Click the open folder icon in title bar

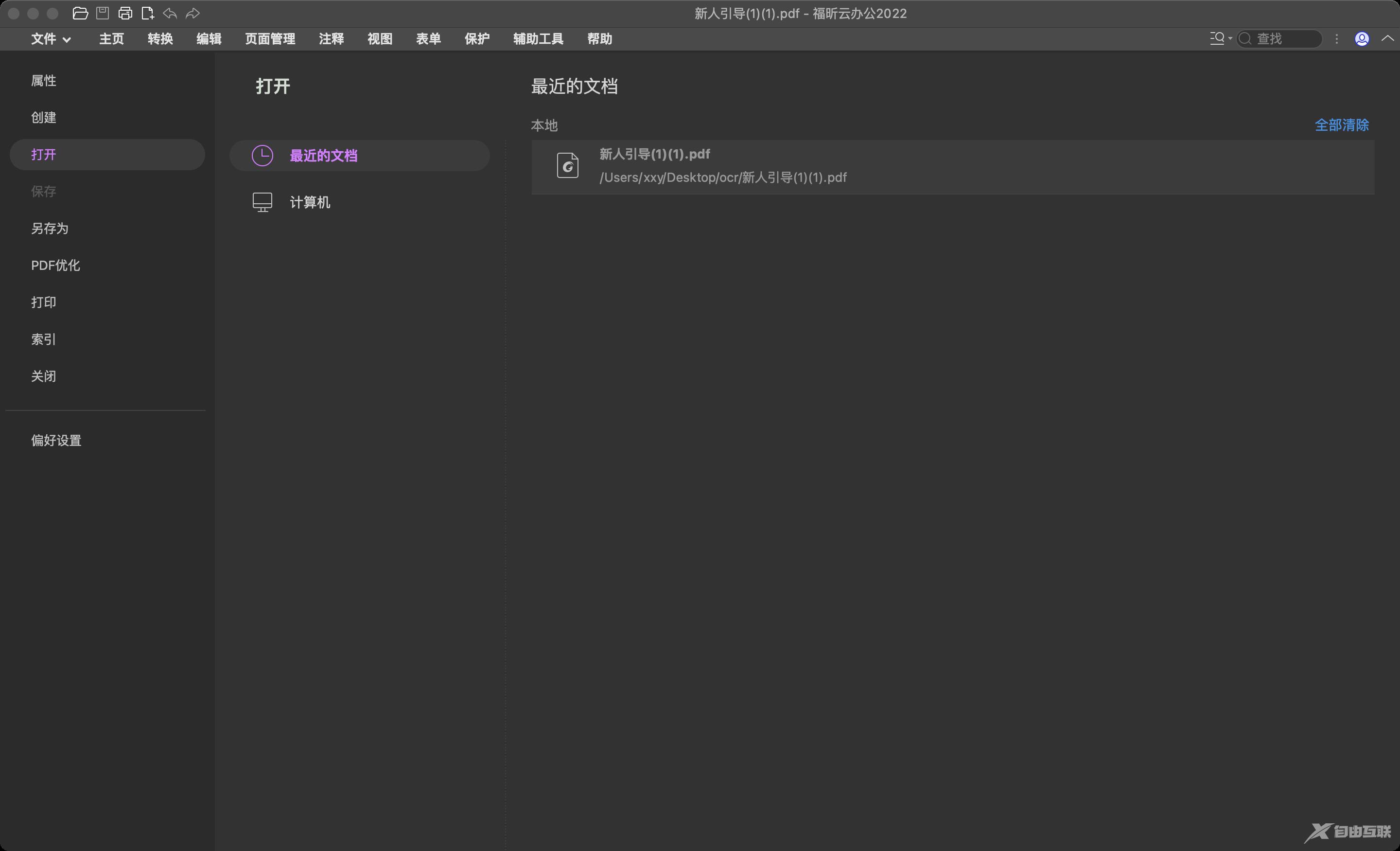click(x=80, y=13)
